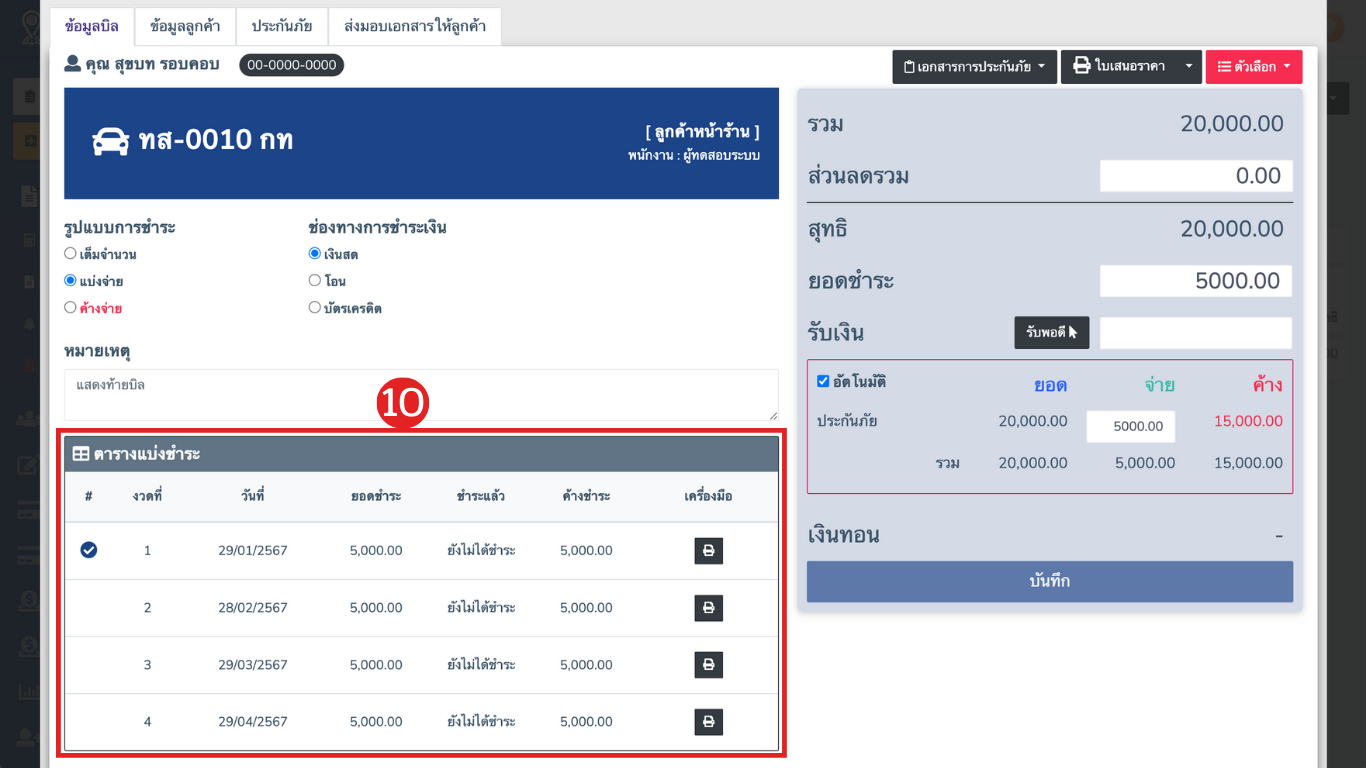Click date 29/04/2567 in installment table
The image size is (1366, 768).
click(x=253, y=722)
